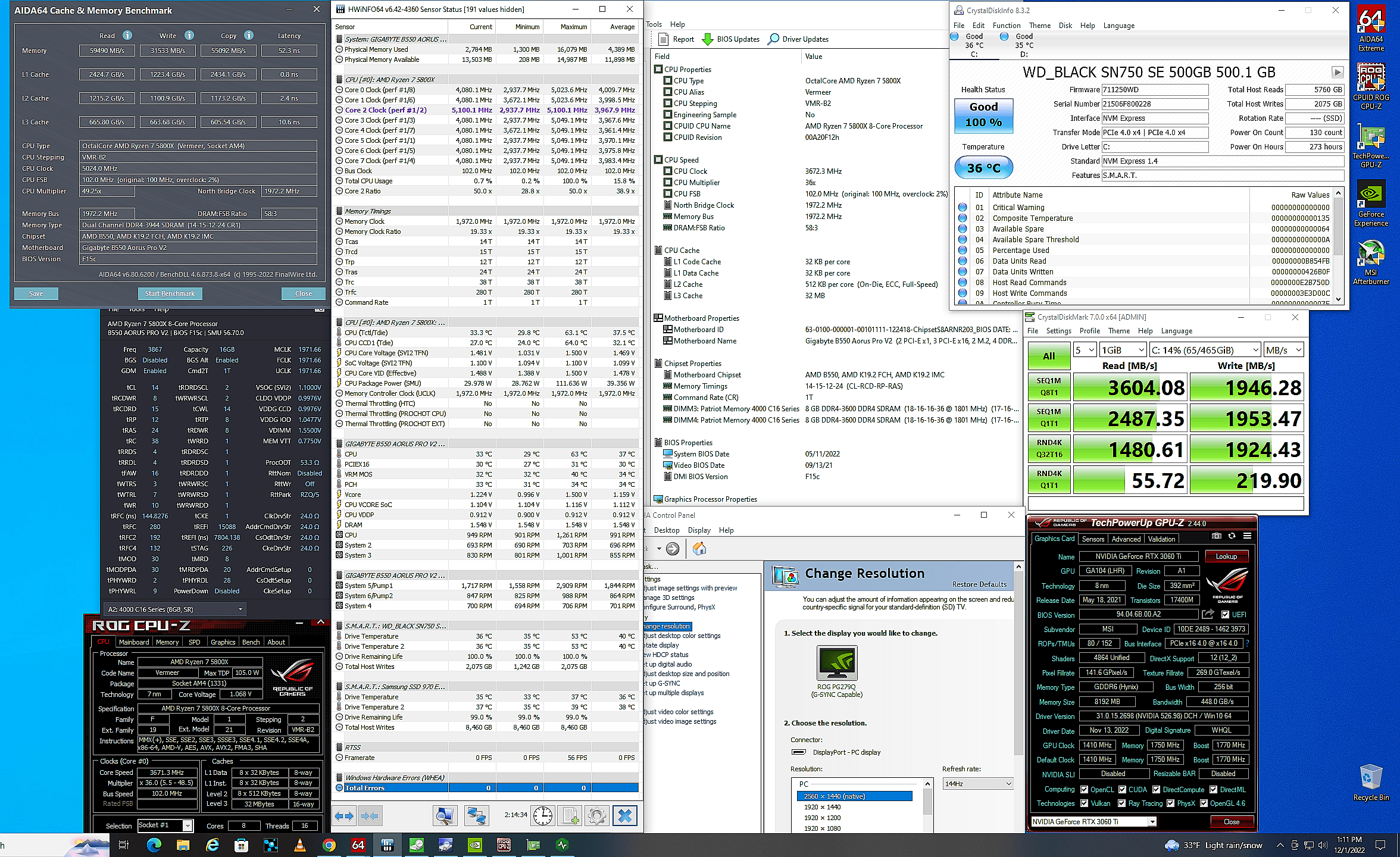The image size is (1400, 857).
Task: Toggle OpenCL checkbox in GPU-Z
Action: click(x=1084, y=790)
